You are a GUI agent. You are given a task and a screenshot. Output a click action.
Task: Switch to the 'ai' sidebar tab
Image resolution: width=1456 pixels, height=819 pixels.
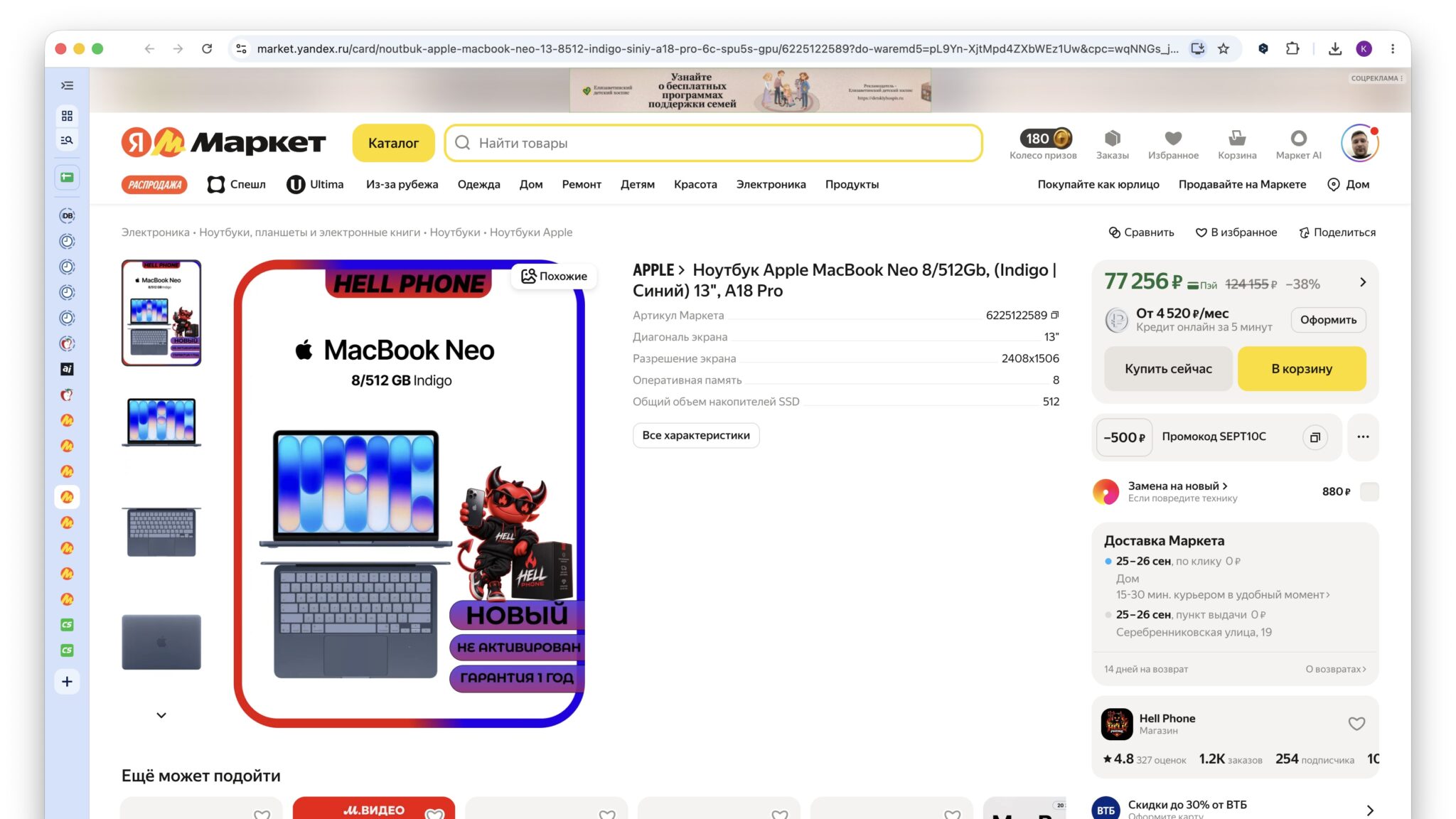[67, 369]
